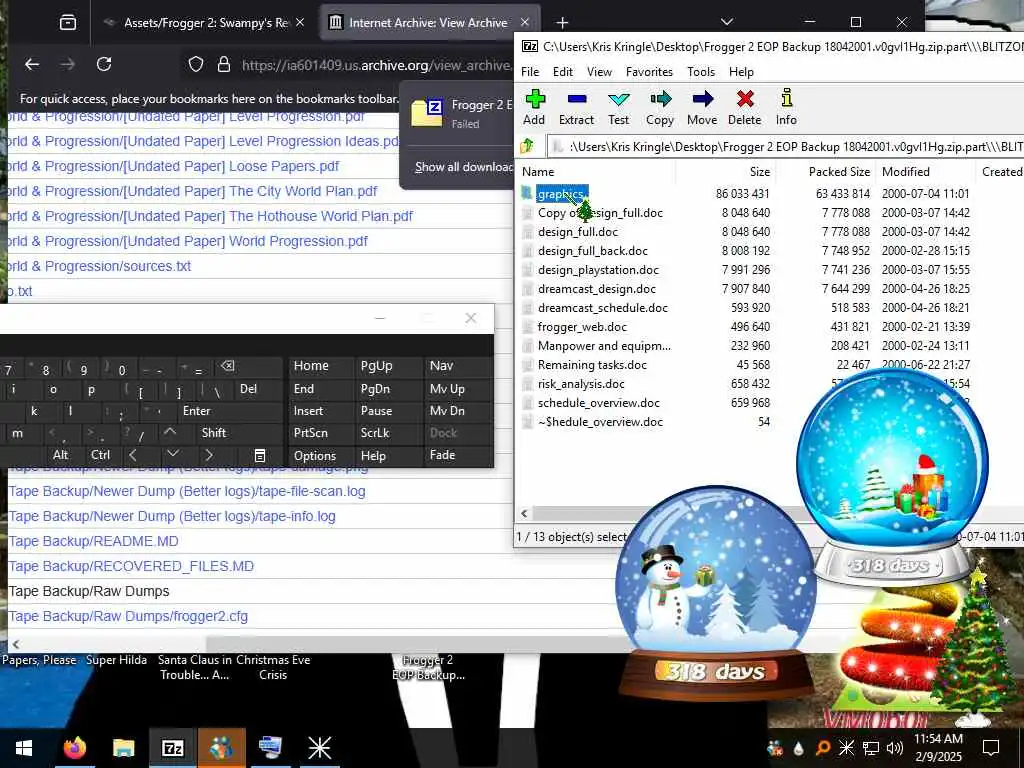Select Manpower and equipm... file
The height and width of the screenshot is (768, 1024).
(604, 345)
